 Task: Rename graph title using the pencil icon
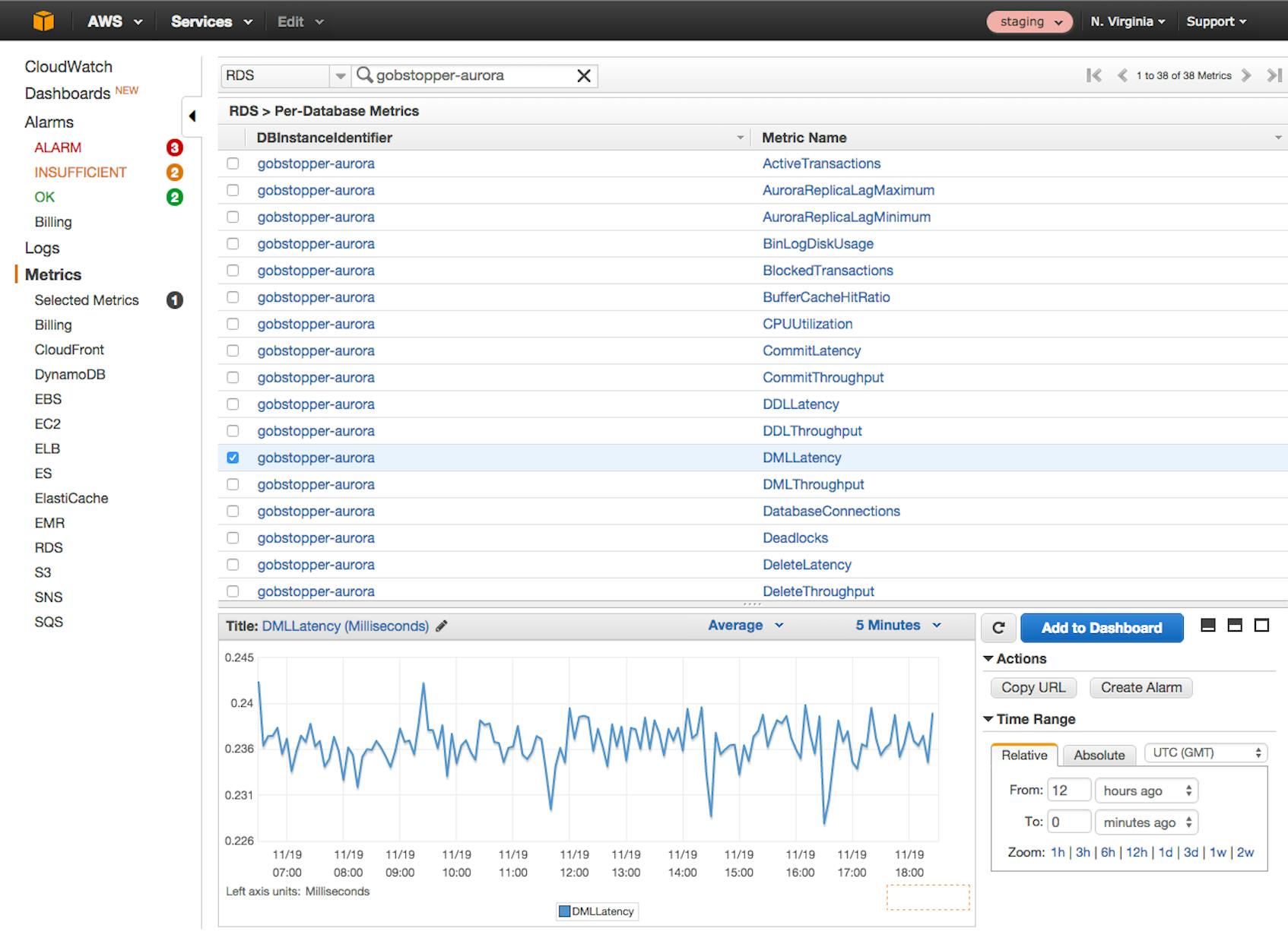pyautogui.click(x=441, y=626)
